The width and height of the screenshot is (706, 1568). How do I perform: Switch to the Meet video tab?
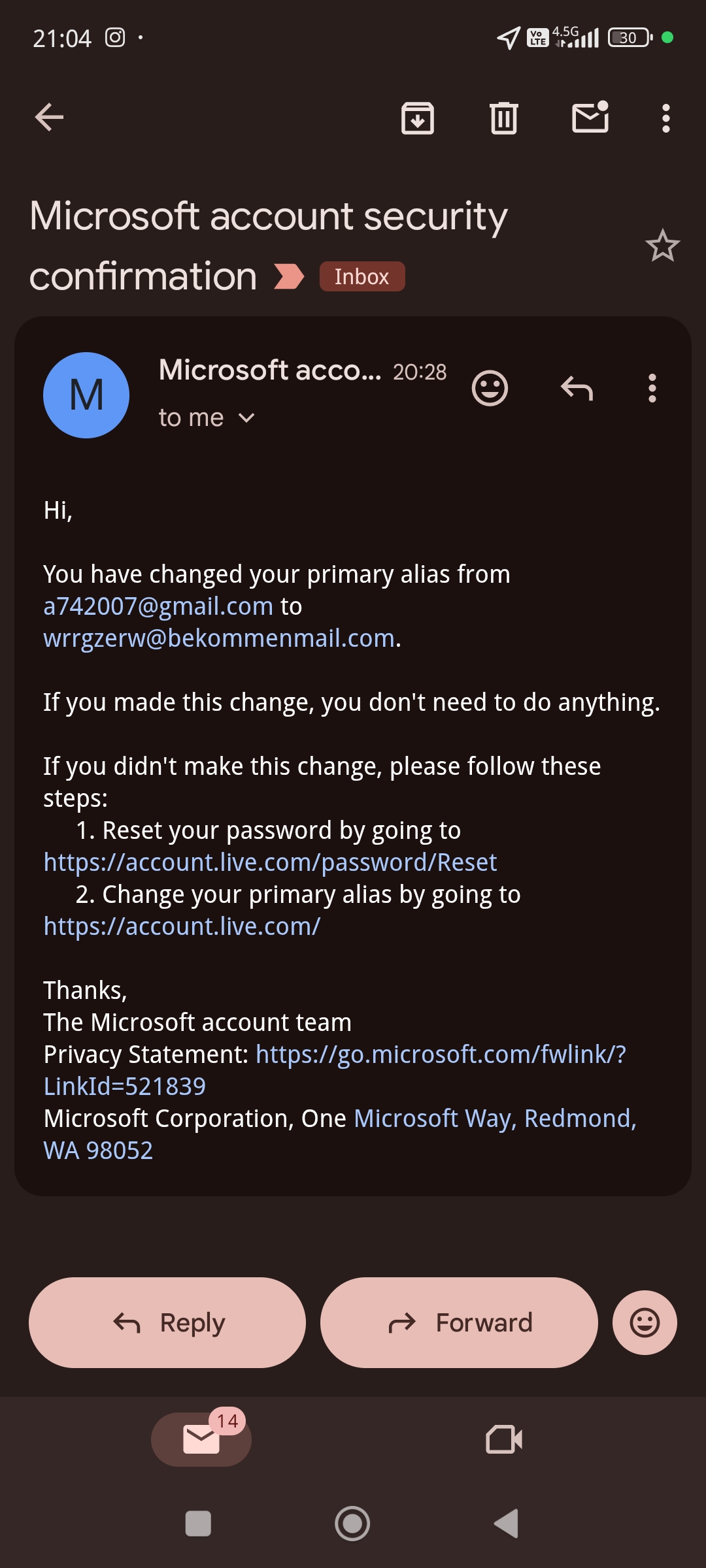point(504,1439)
